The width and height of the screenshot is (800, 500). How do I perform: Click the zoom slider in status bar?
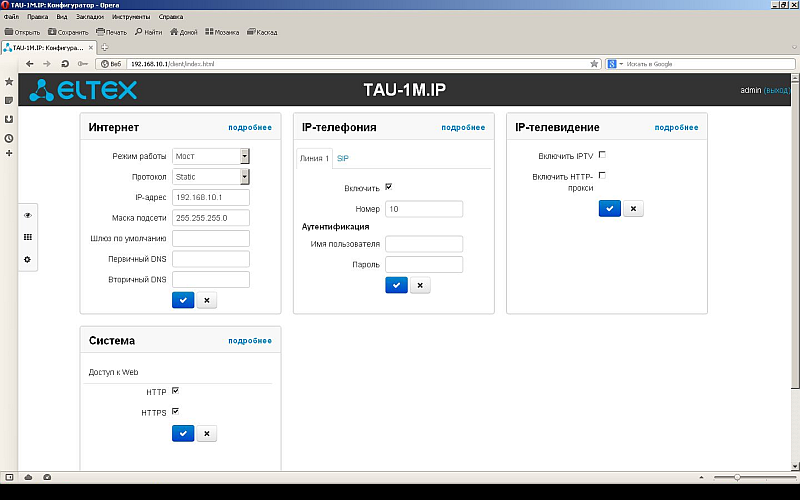pyautogui.click(x=754, y=478)
